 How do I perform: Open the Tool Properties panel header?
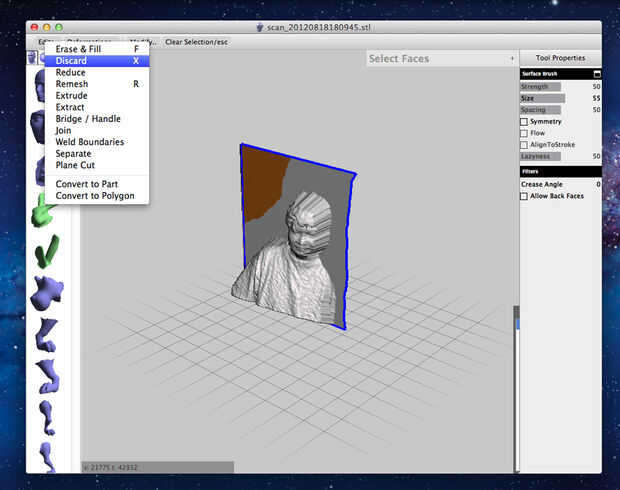tap(560, 58)
